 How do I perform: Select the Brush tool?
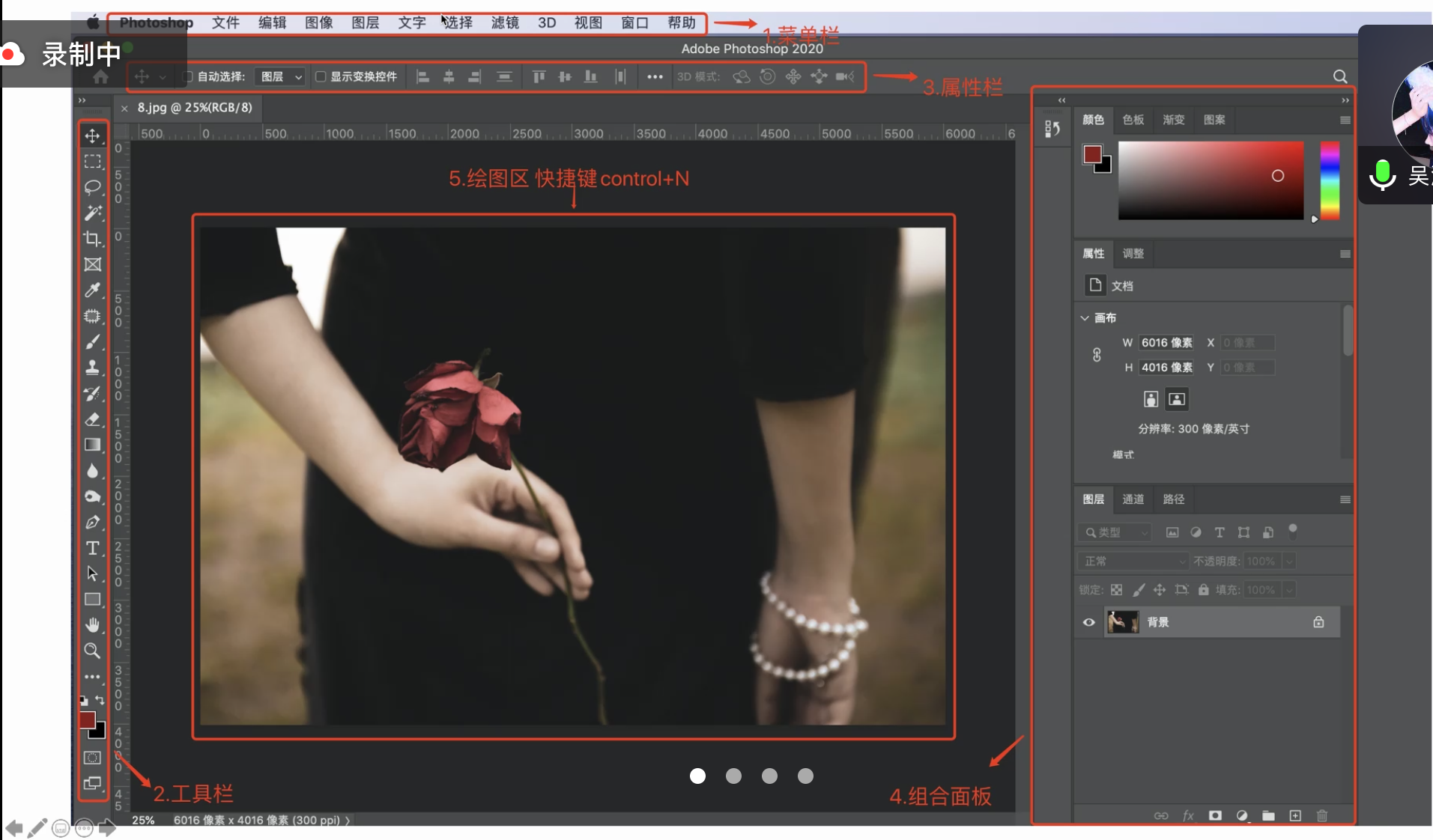(x=92, y=342)
